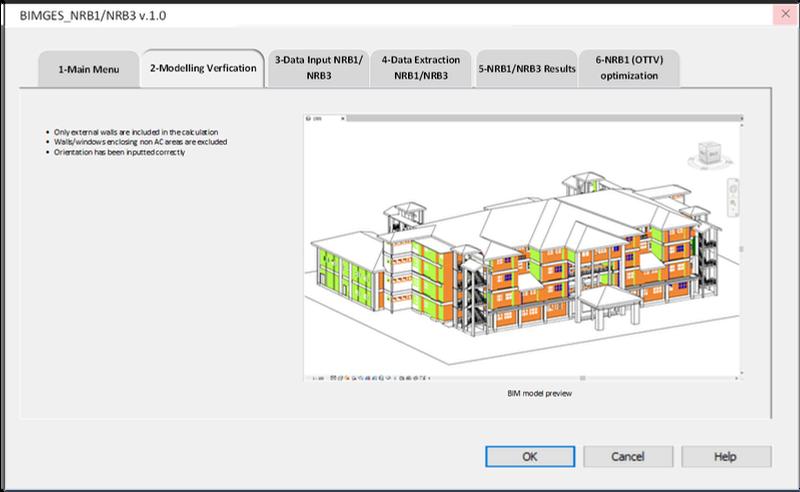This screenshot has width=800, height=492.
Task: Close the BIMGES_NRB1/NRB3 dialog with X
Action: [x=785, y=14]
